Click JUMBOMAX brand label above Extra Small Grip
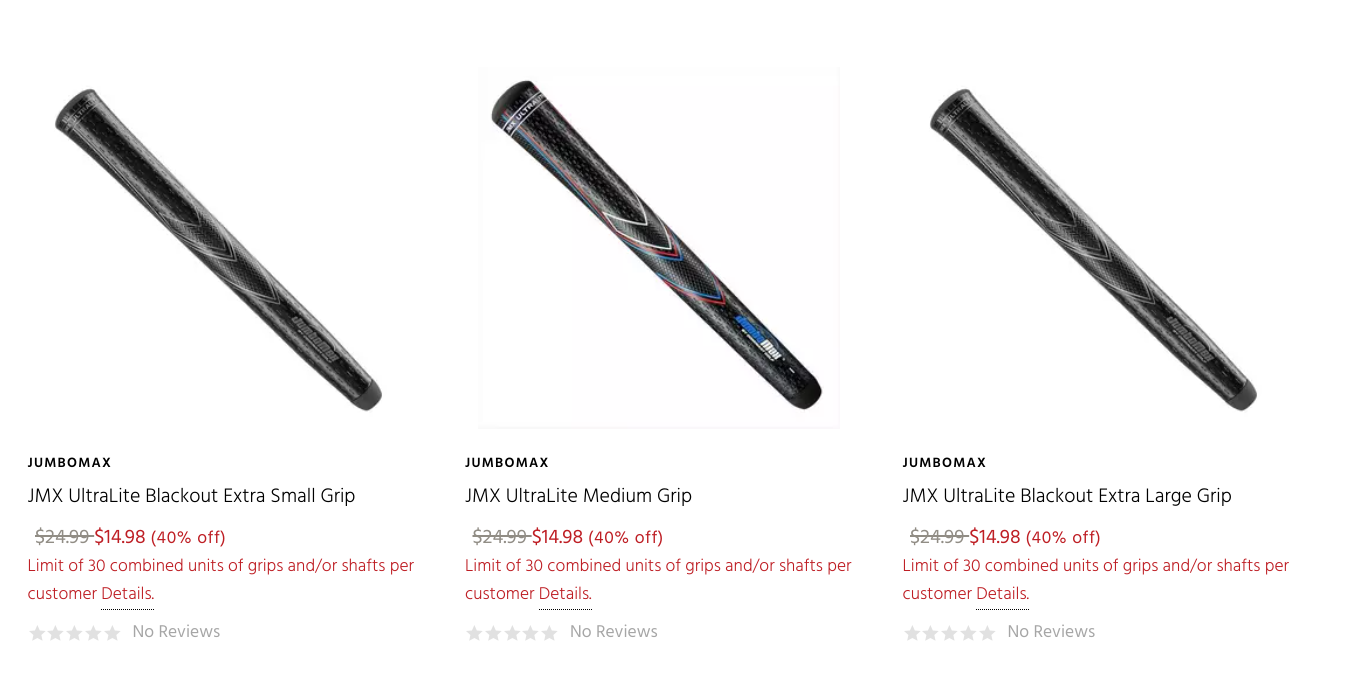 [x=69, y=463]
